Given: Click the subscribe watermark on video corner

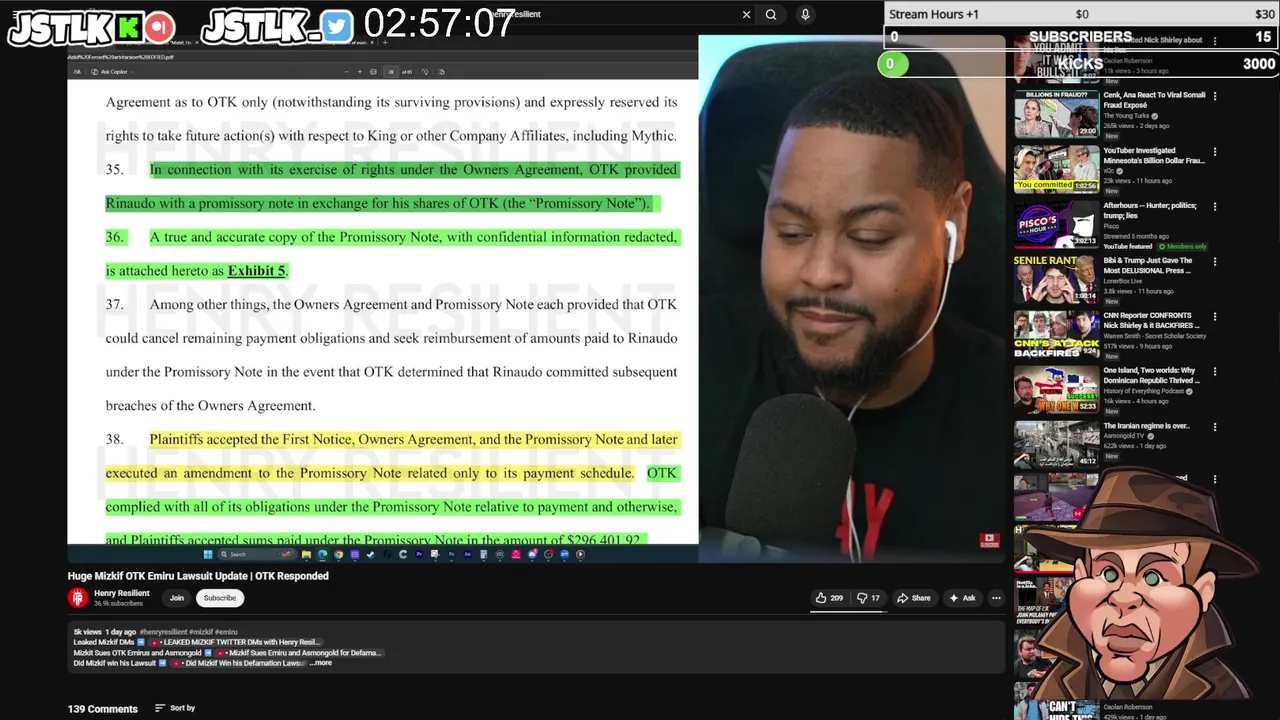Looking at the screenshot, I should [989, 540].
